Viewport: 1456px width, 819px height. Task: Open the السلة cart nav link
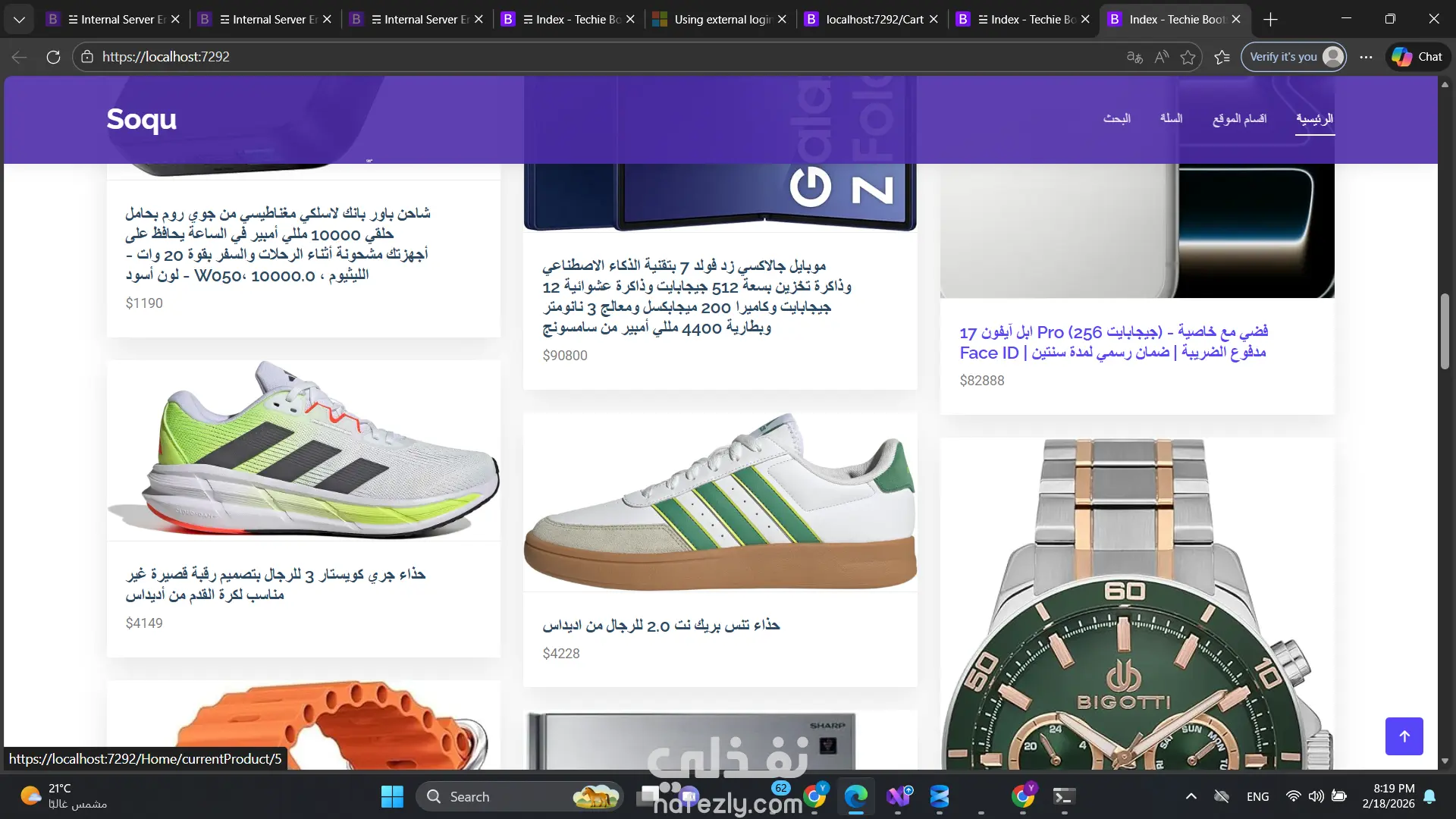pos(1171,118)
